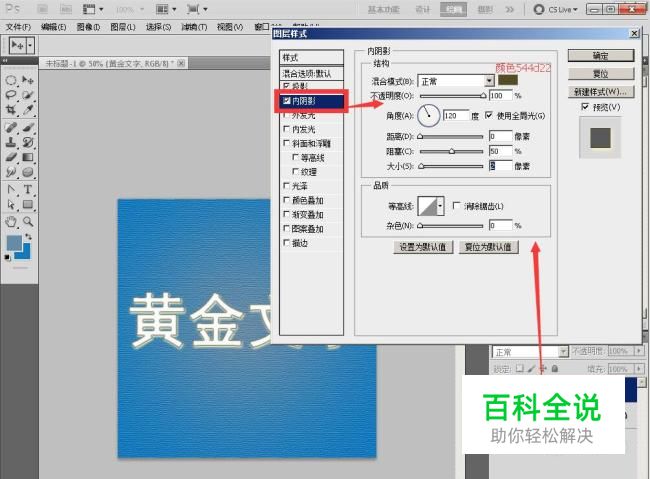The width and height of the screenshot is (650, 479).
Task: Enable the 光泽 Satin checkbox
Action: pyautogui.click(x=286, y=186)
